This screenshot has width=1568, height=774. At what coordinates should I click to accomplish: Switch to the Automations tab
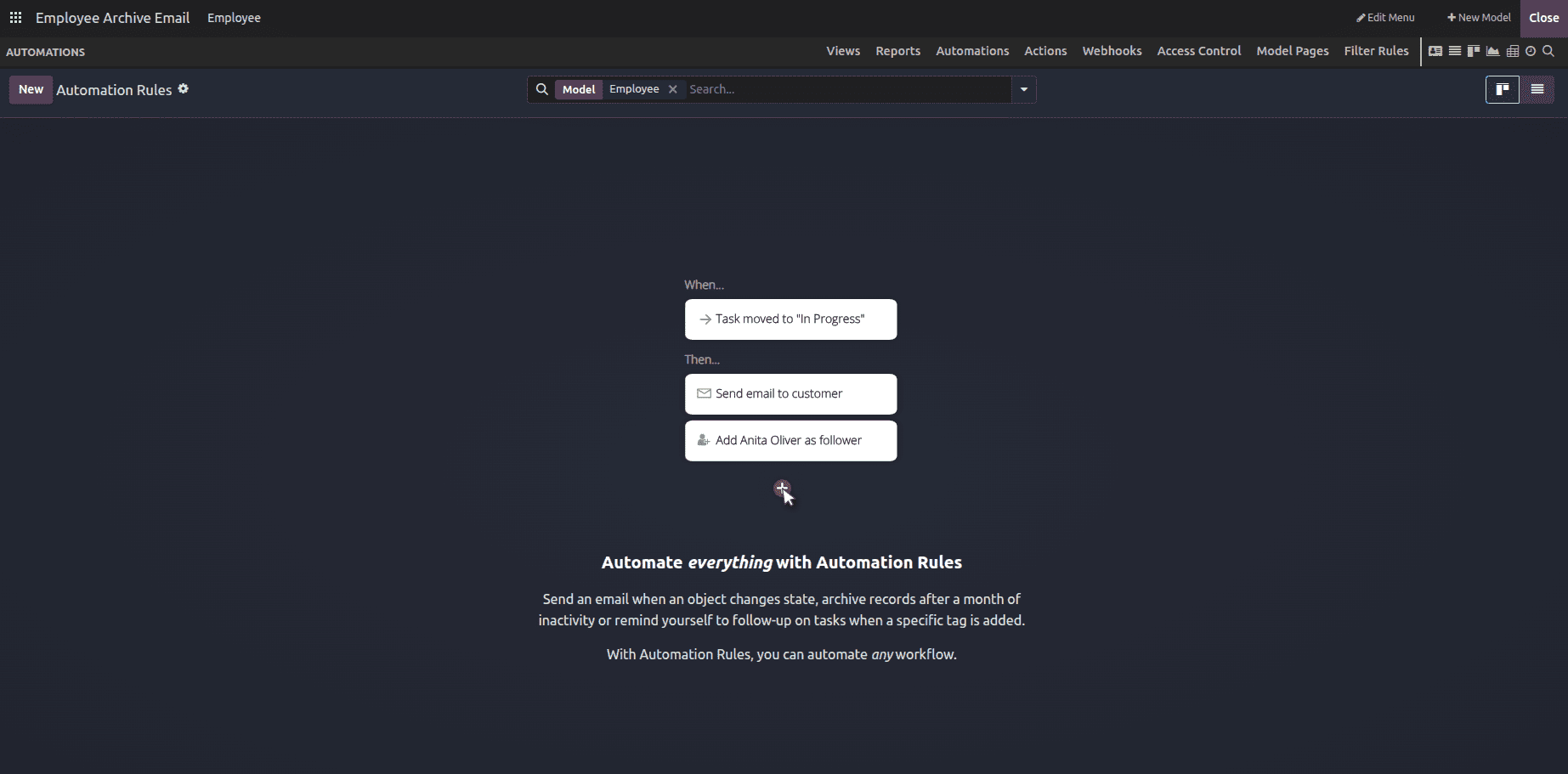coord(971,51)
